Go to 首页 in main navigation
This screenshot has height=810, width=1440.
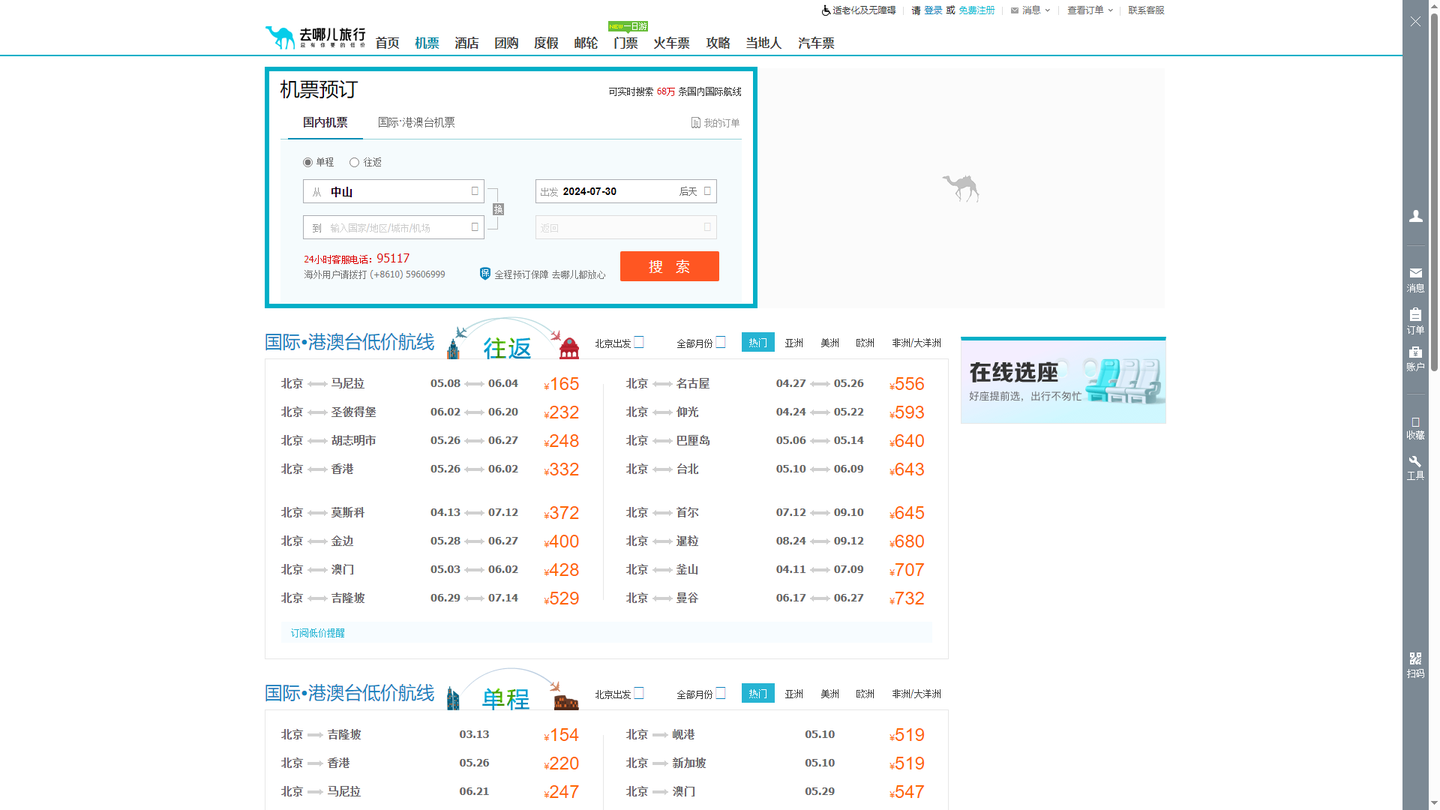[x=387, y=43]
